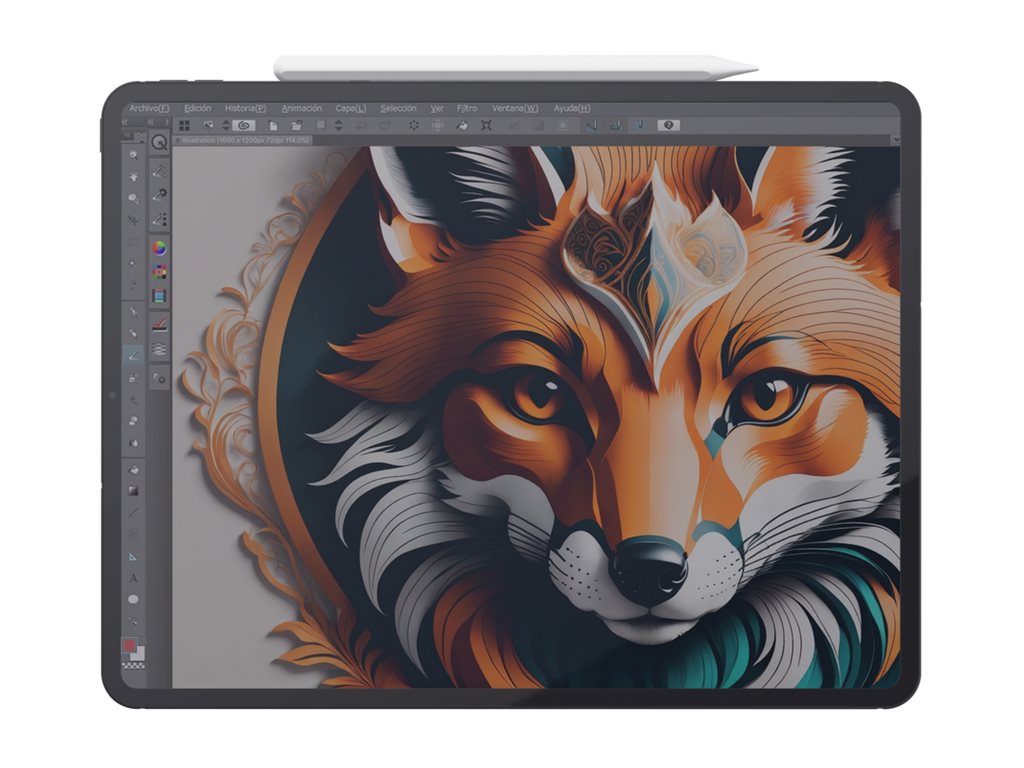Toggle snap to ruler in command bar
Image resolution: width=1024 pixels, height=768 pixels.
click(590, 125)
